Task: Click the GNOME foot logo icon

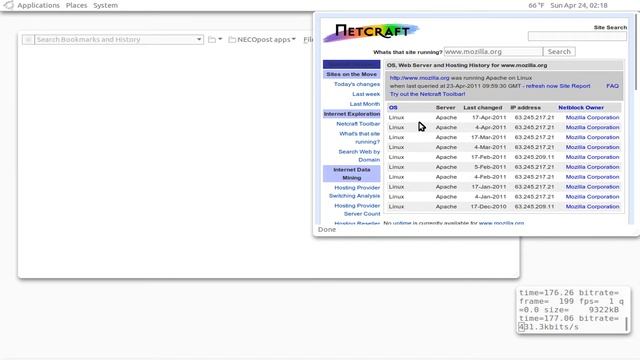Action: tap(8, 5)
